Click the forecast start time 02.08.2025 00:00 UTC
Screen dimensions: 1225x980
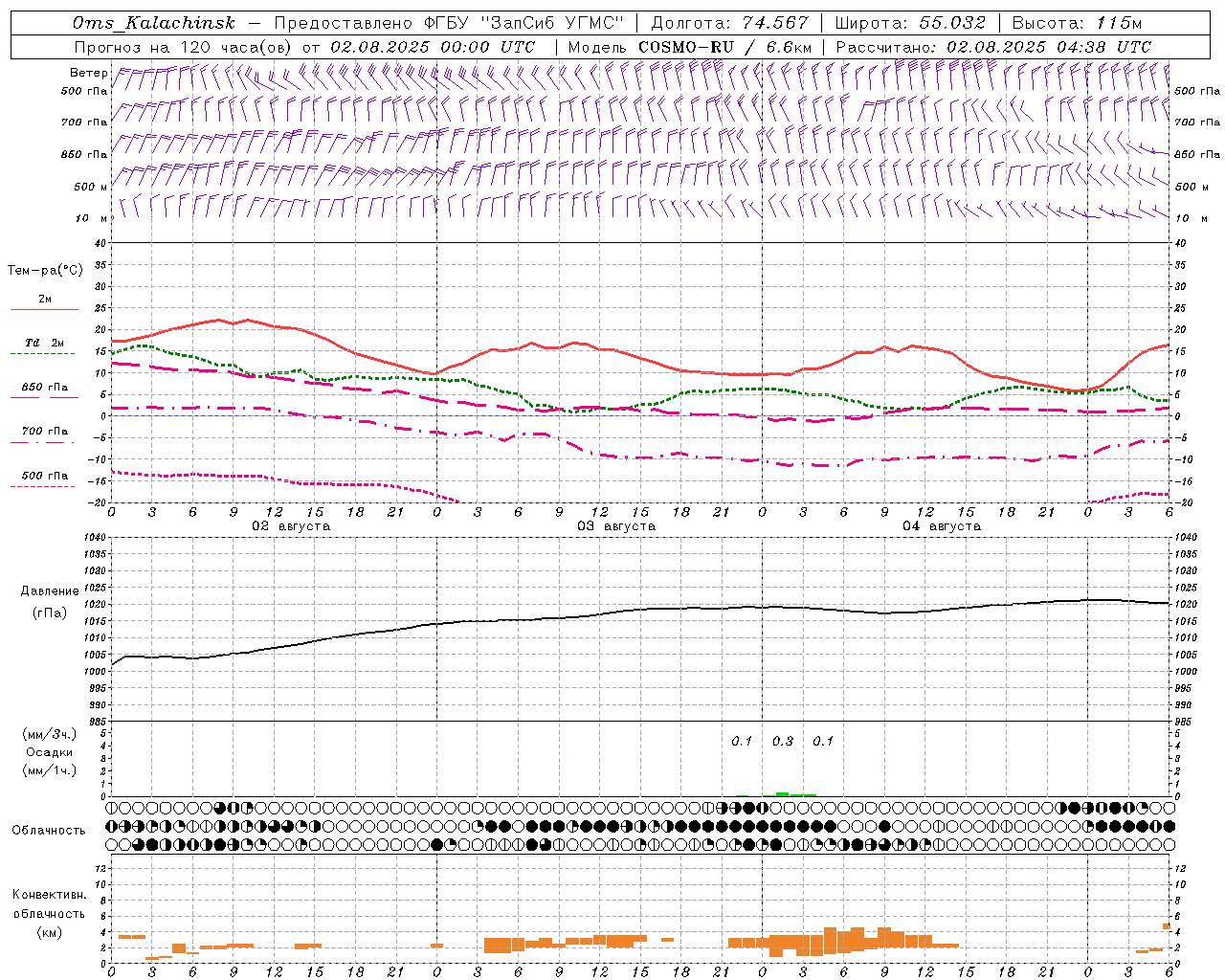tap(433, 47)
